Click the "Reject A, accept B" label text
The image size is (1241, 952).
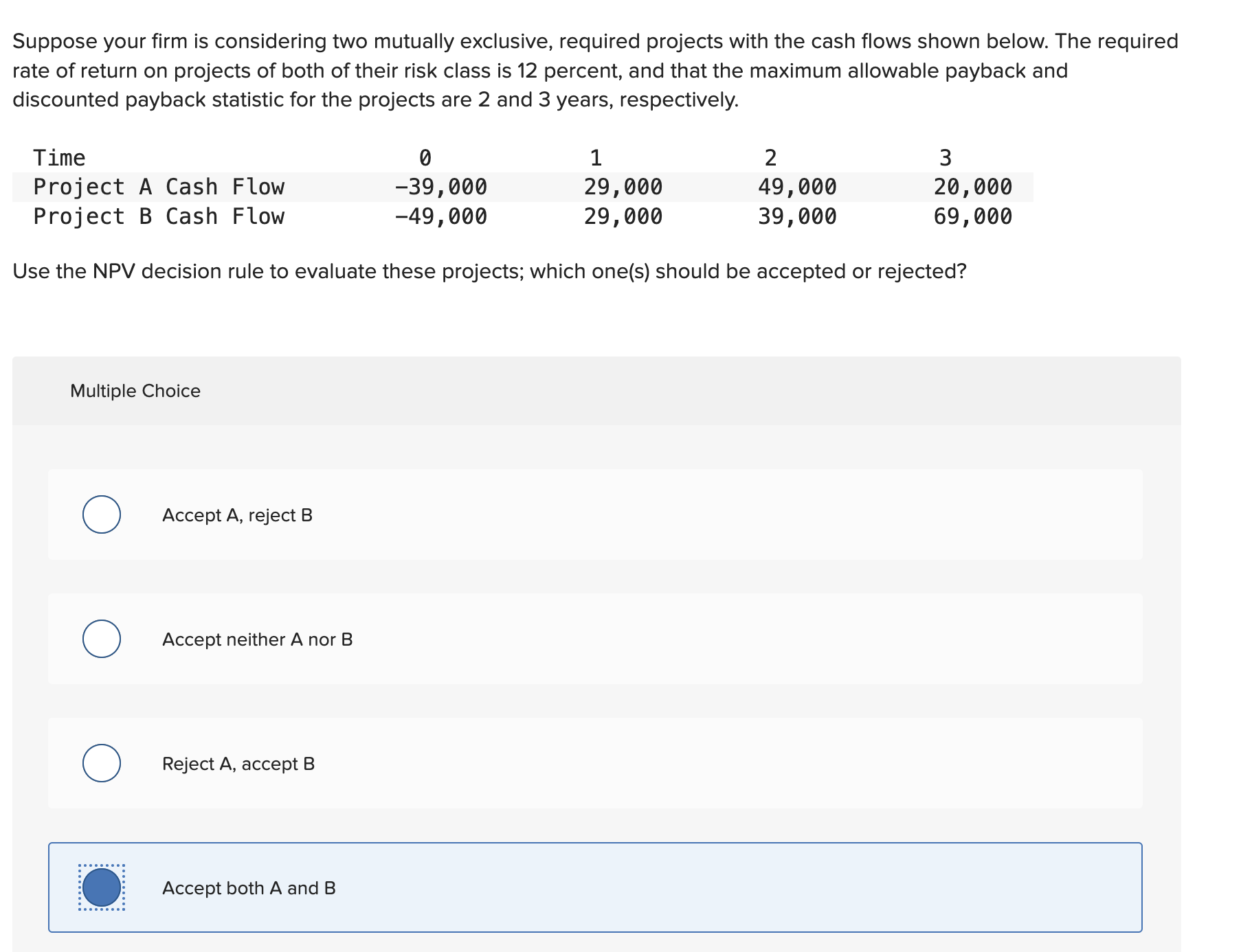click(x=238, y=763)
